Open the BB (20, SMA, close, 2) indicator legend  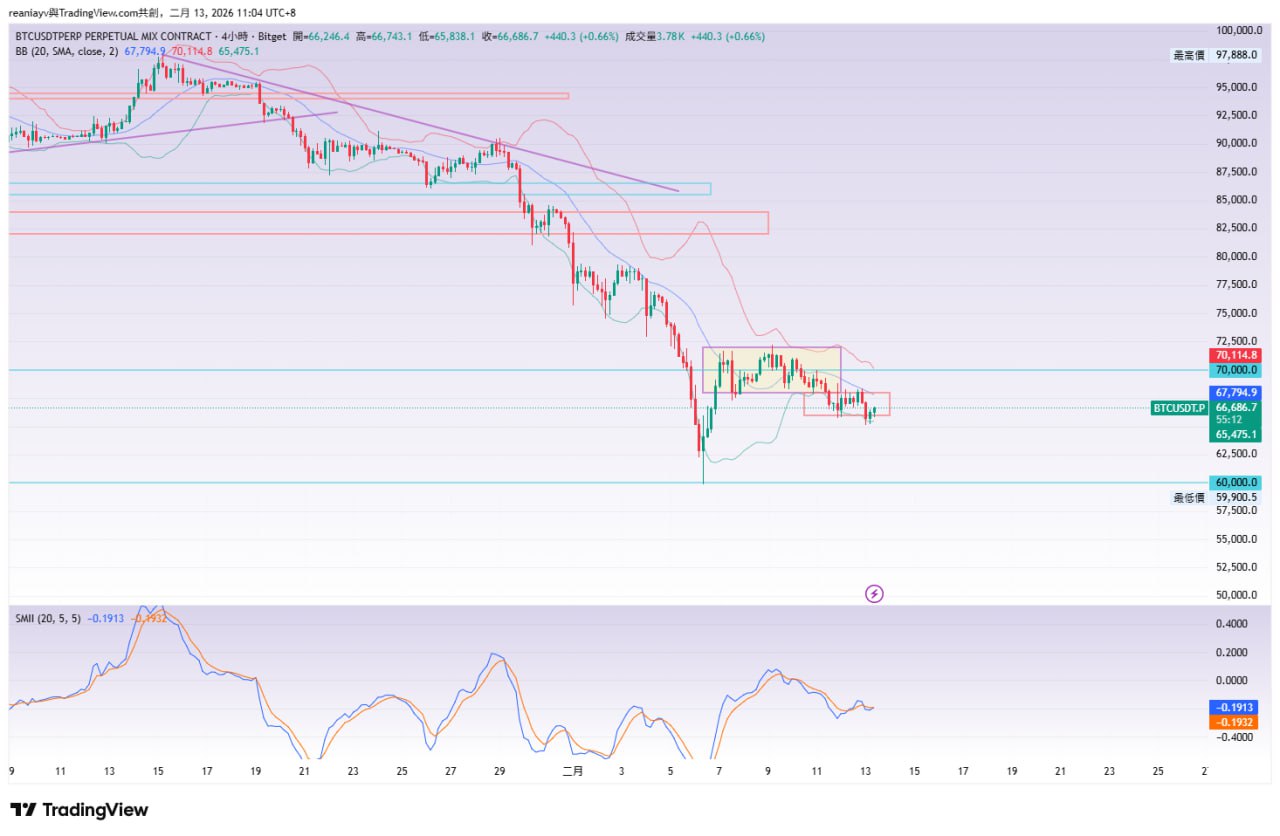[63, 51]
